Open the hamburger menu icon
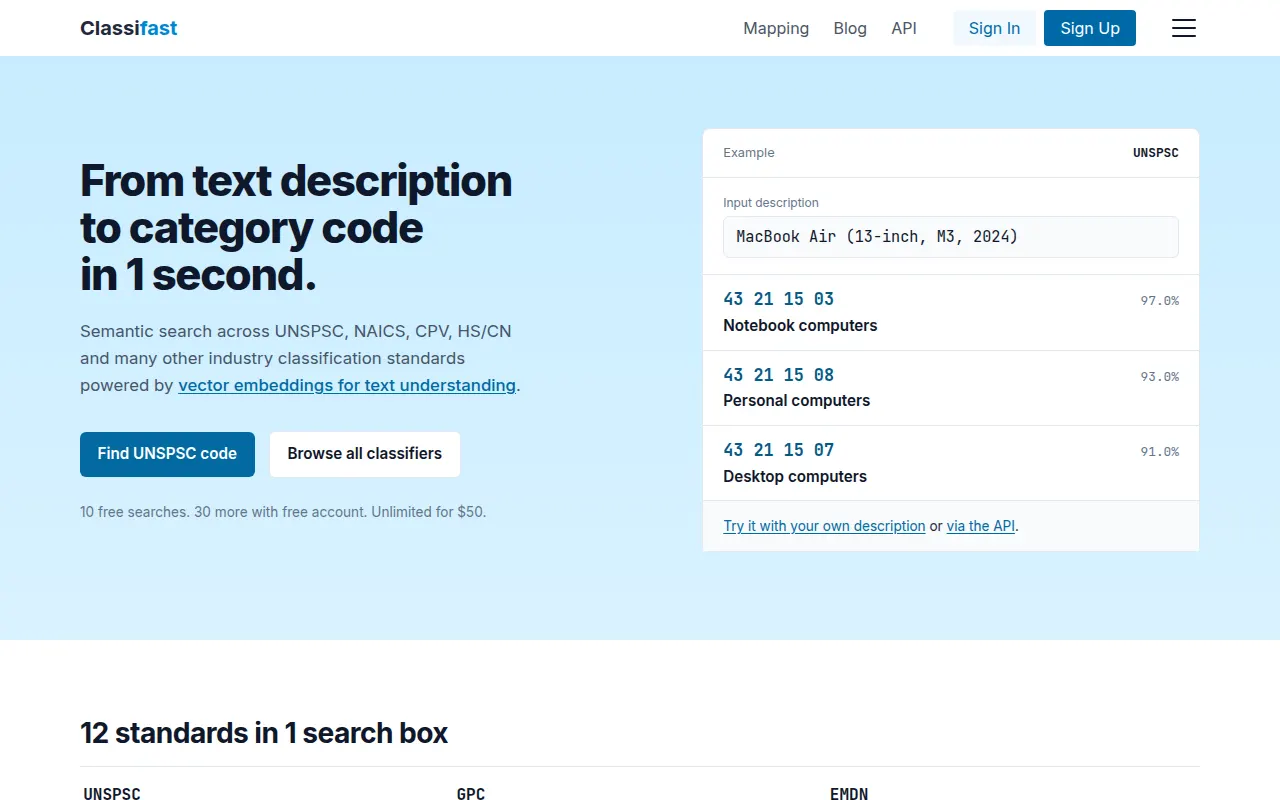 coord(1184,28)
